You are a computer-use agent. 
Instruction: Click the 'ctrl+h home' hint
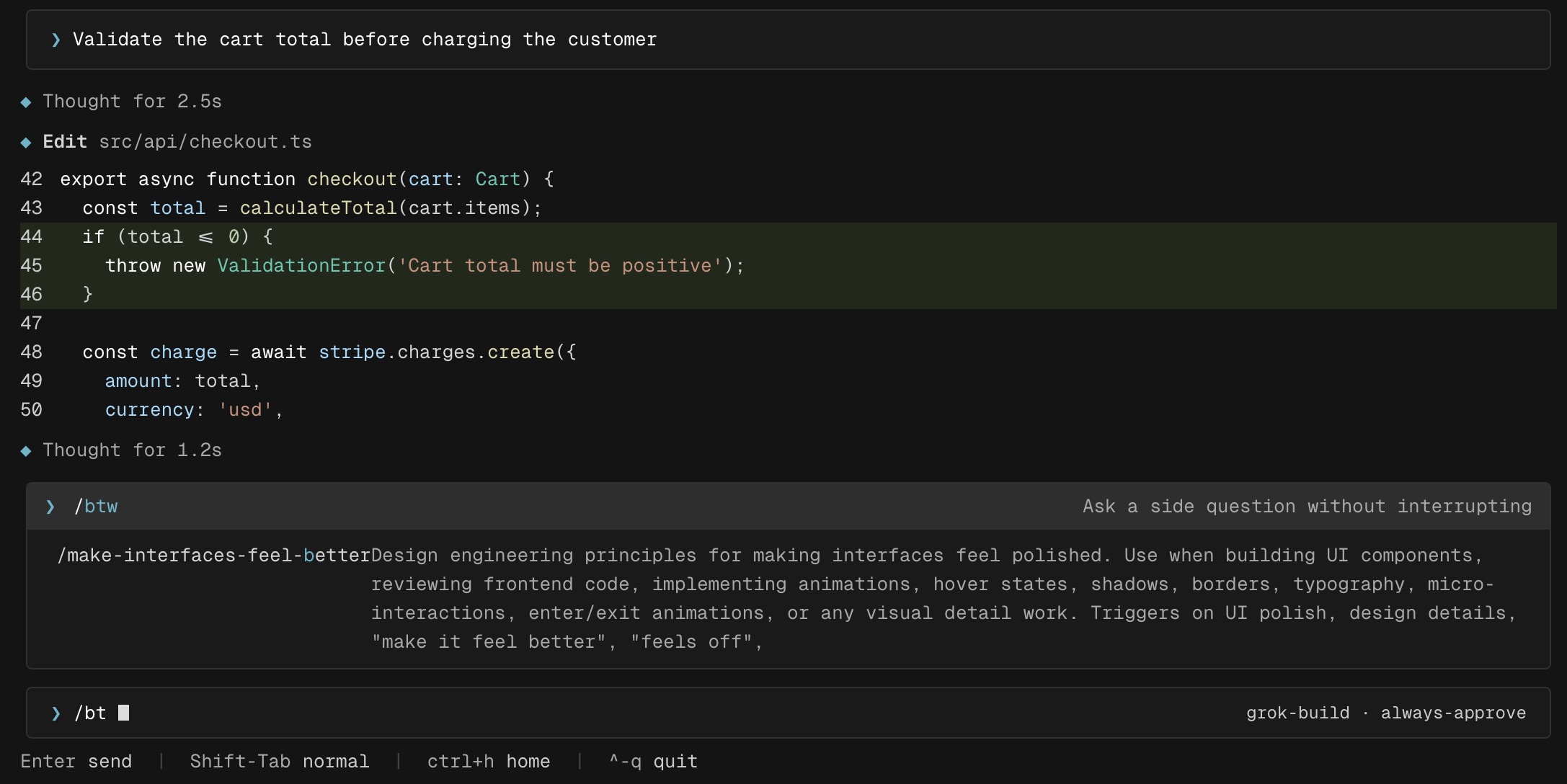(x=489, y=762)
